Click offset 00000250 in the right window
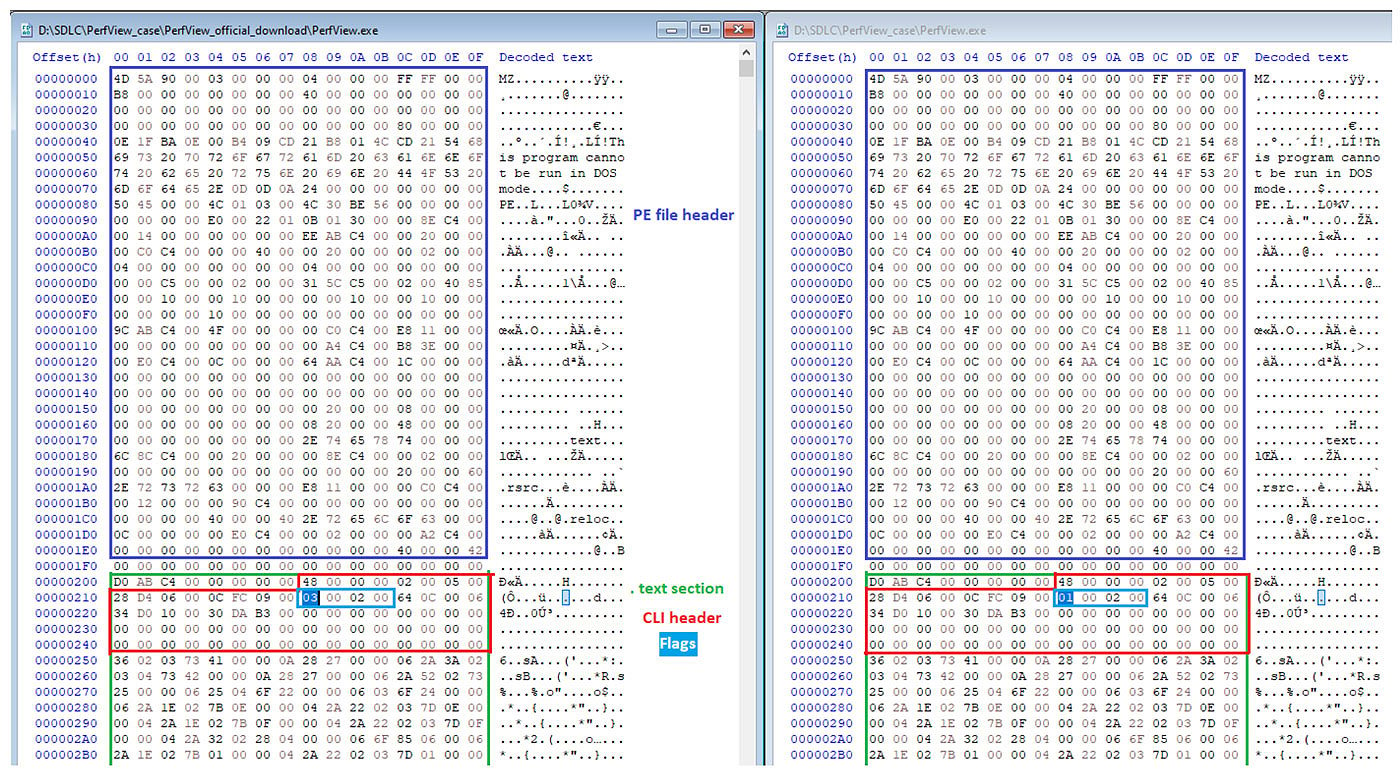This screenshot has height=774, width=1400. [822, 661]
